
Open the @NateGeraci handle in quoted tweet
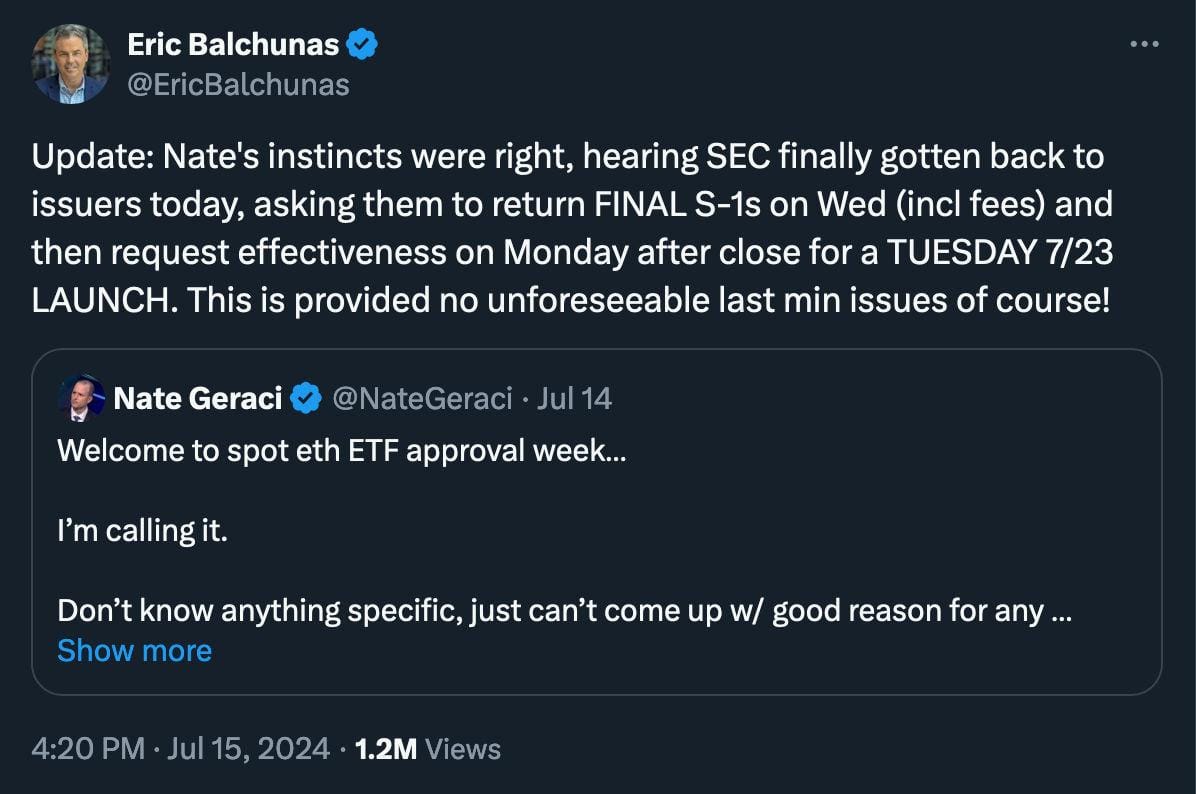tap(423, 398)
